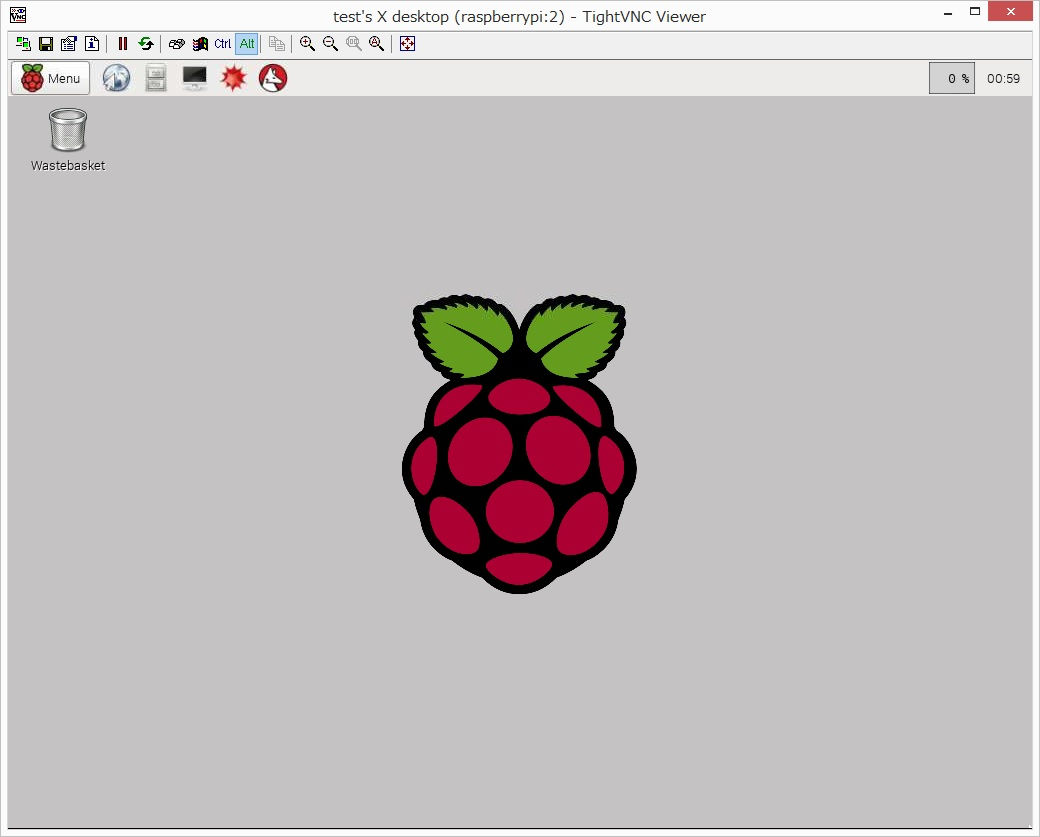Open the Raspberry Pi Menu button
Viewport: 1040px width, 837px height.
pyautogui.click(x=51, y=78)
